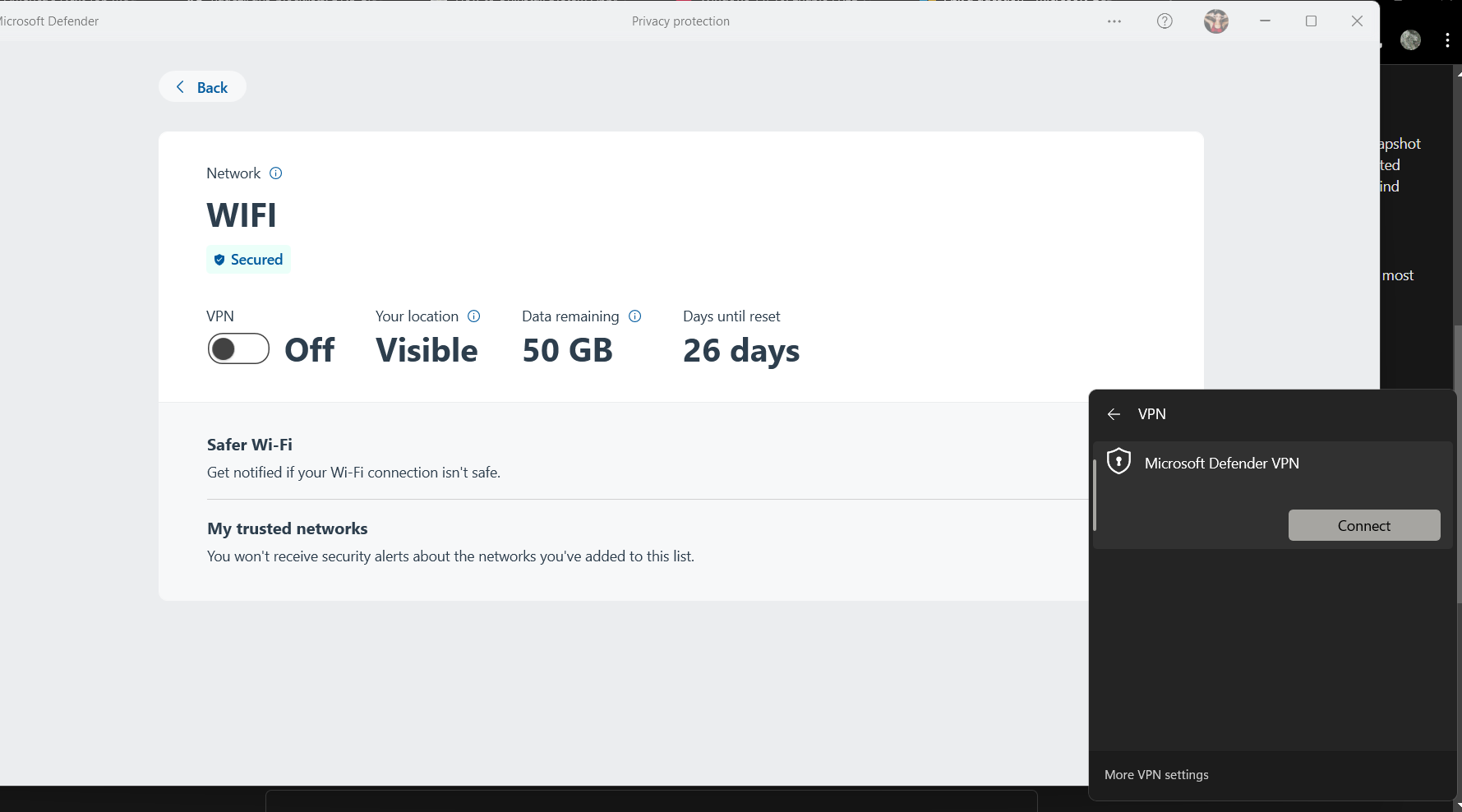This screenshot has height=812, width=1462.
Task: Minimize the Microsoft Defender window
Action: [x=1266, y=21]
